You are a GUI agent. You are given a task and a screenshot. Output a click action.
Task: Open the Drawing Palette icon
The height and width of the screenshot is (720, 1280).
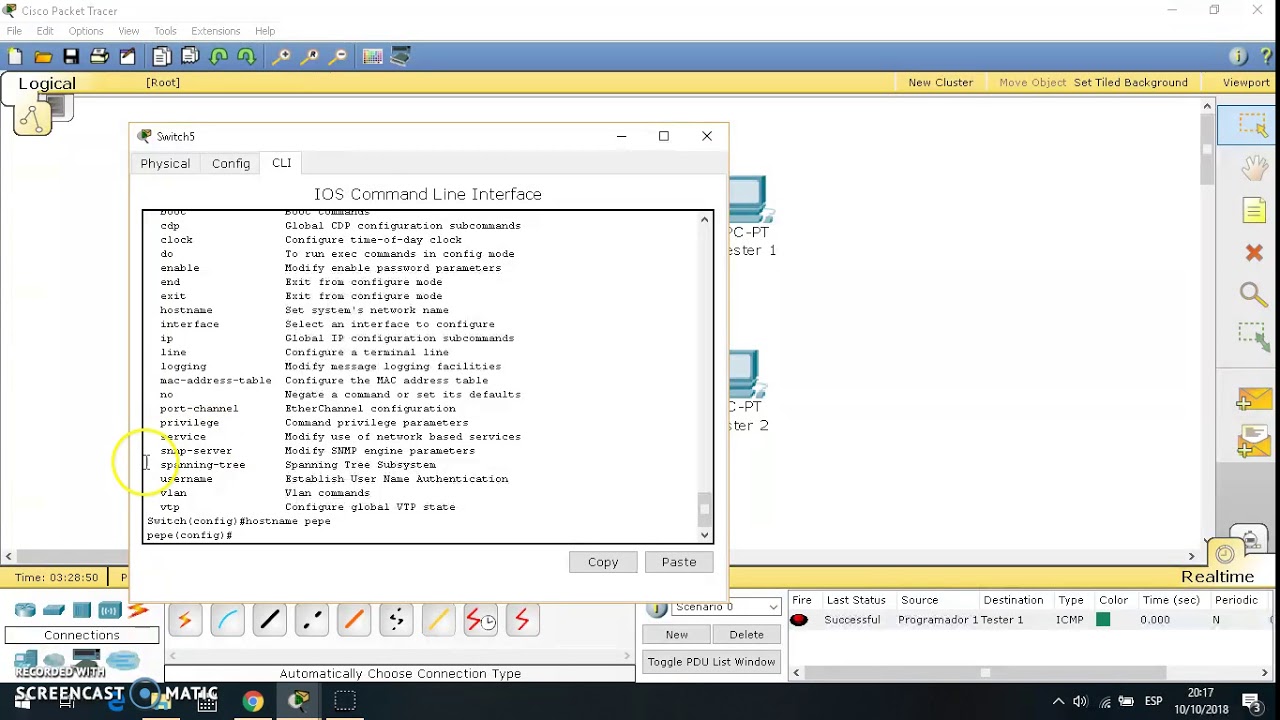pyautogui.click(x=373, y=57)
